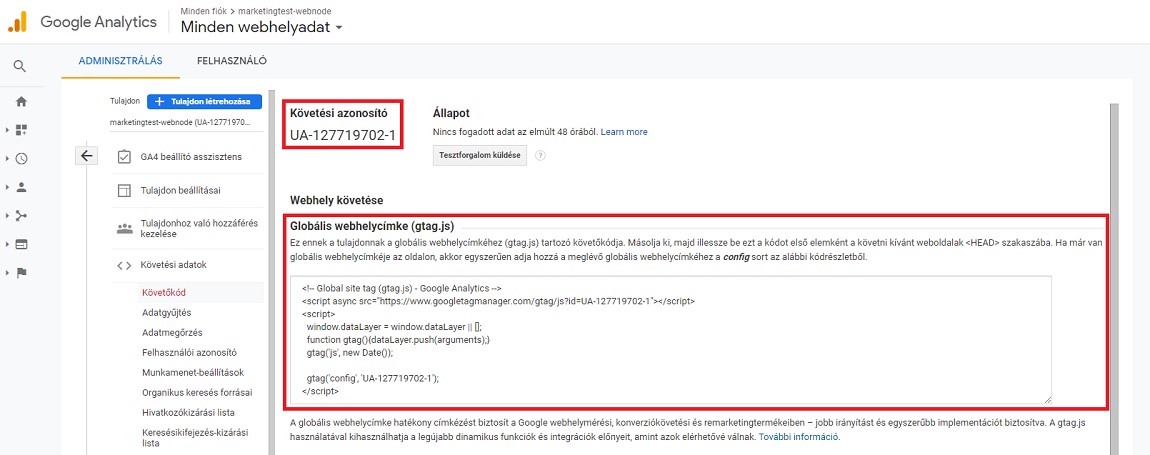This screenshot has width=1150, height=455.
Task: Open 'GA4 beállító asszisztens' menu item
Action: (190, 157)
